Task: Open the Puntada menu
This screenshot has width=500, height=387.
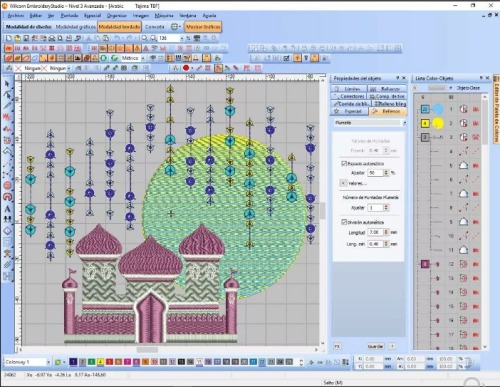Action: tap(69, 15)
